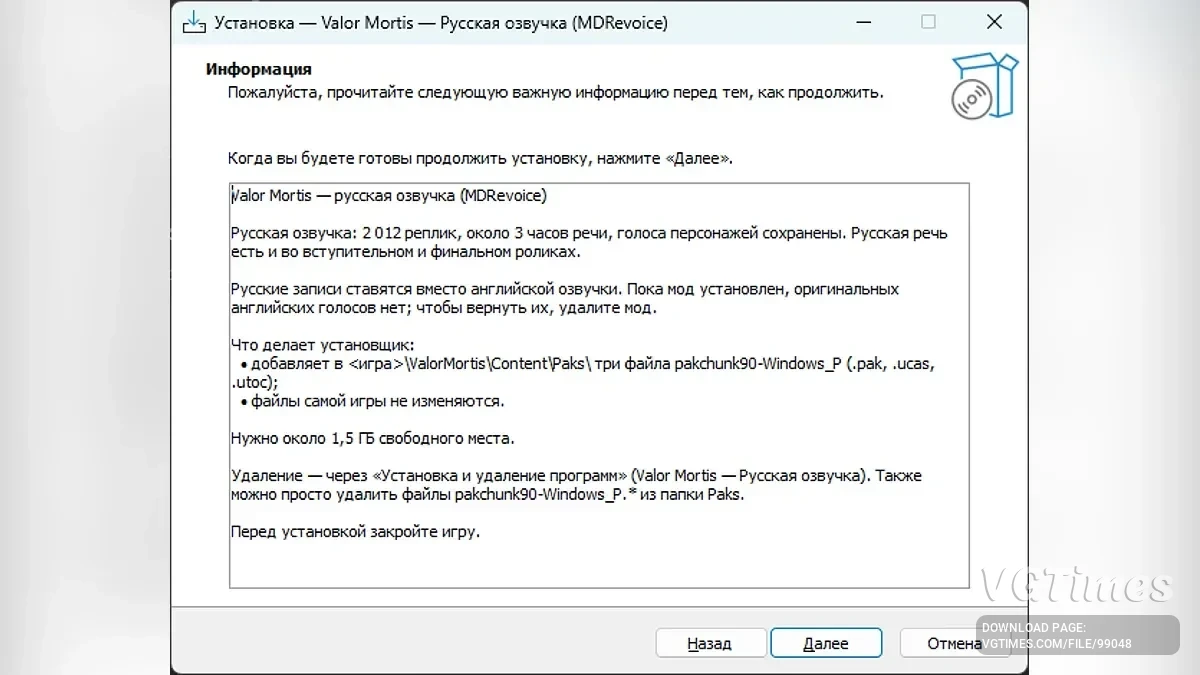
Task: Click the window title 'Установка — Valor Mortis'
Action: pyautogui.click(x=441, y=22)
